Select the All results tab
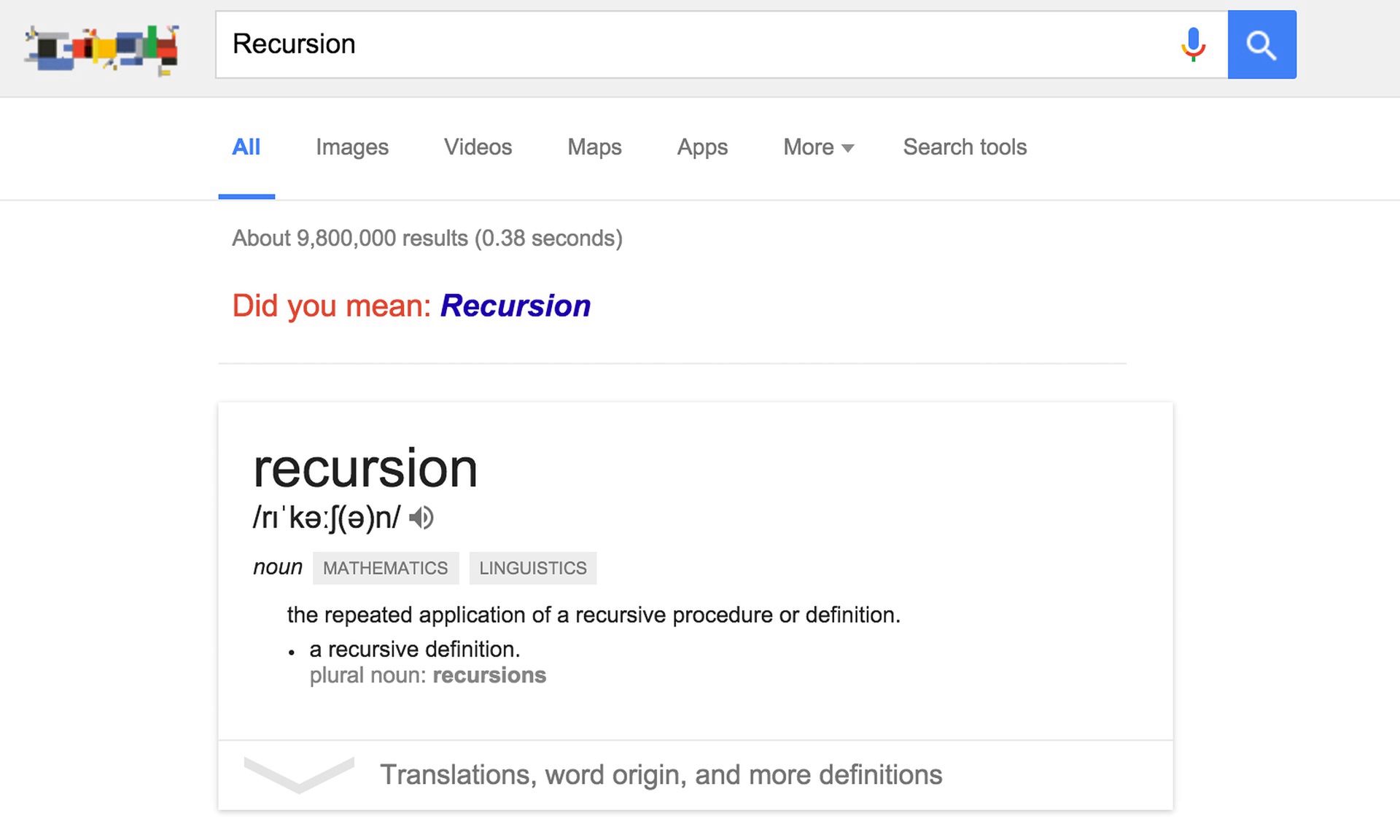Image resolution: width=1400 pixels, height=840 pixels. (x=246, y=147)
